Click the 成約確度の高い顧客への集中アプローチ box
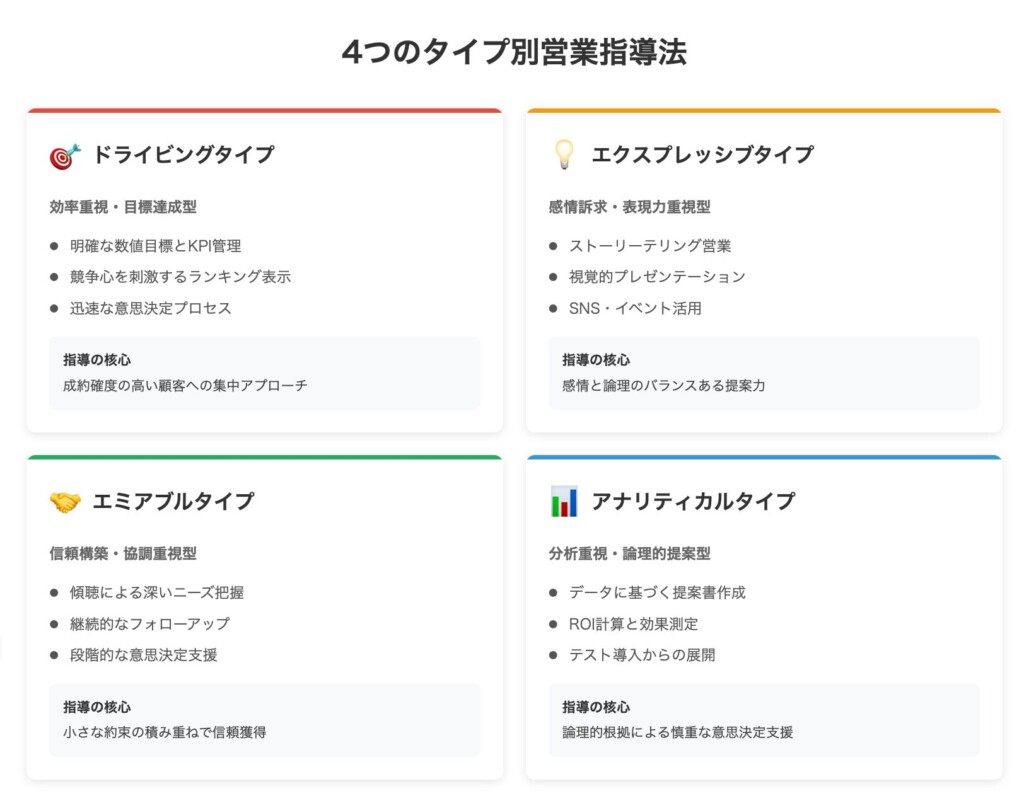The height and width of the screenshot is (808, 1024). click(264, 373)
